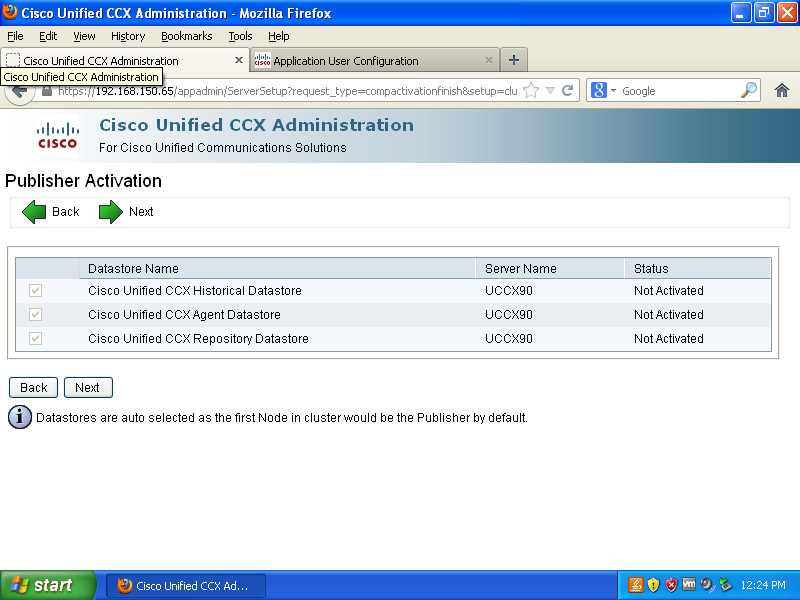This screenshot has height=600, width=800.
Task: Toggle Historical Datastore checkbox
Action: pyautogui.click(x=35, y=291)
